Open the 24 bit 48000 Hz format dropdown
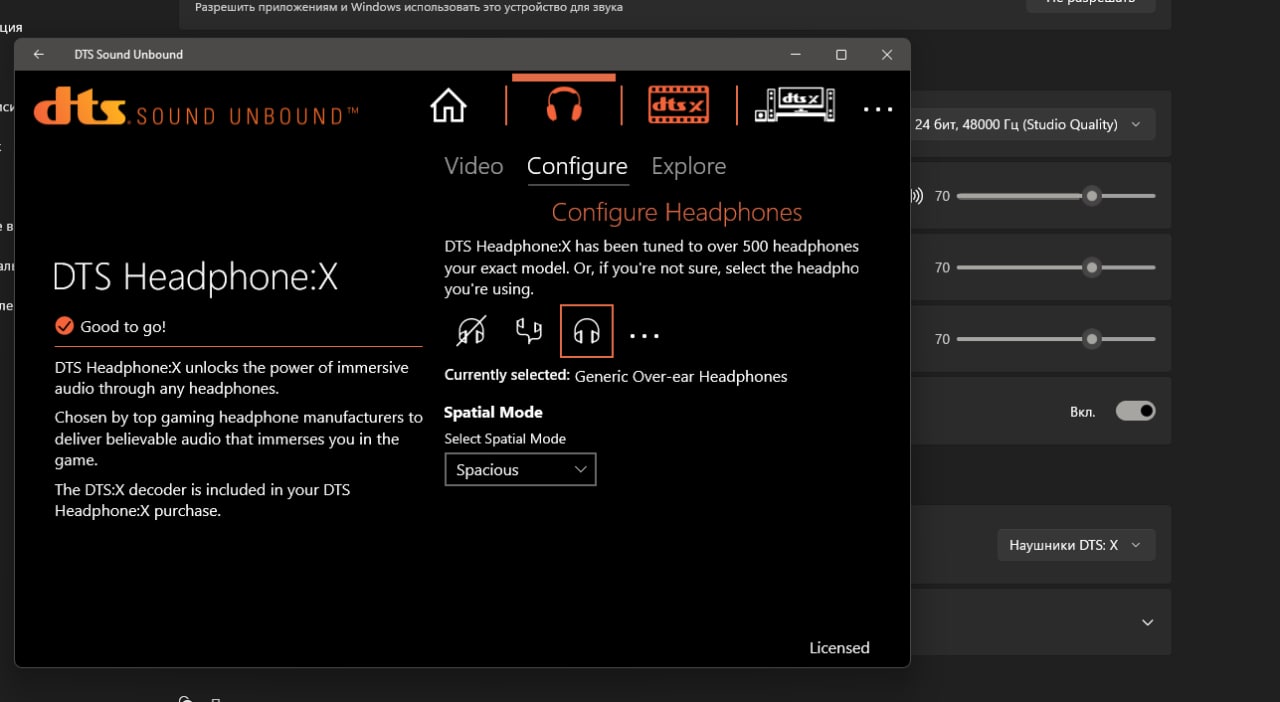Image resolution: width=1280 pixels, height=702 pixels. [x=1029, y=125]
